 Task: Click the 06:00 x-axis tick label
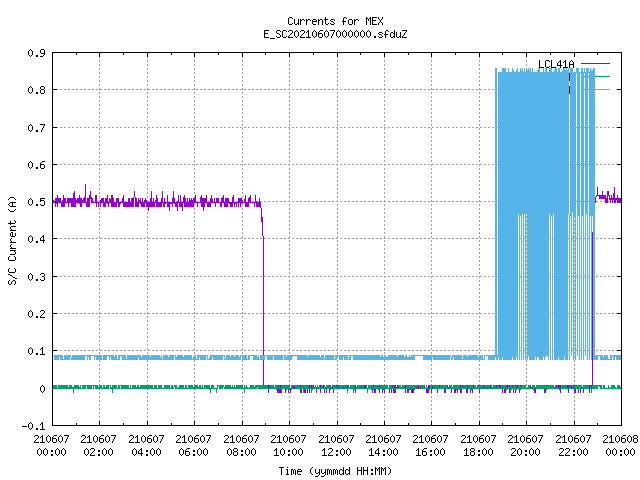193,452
